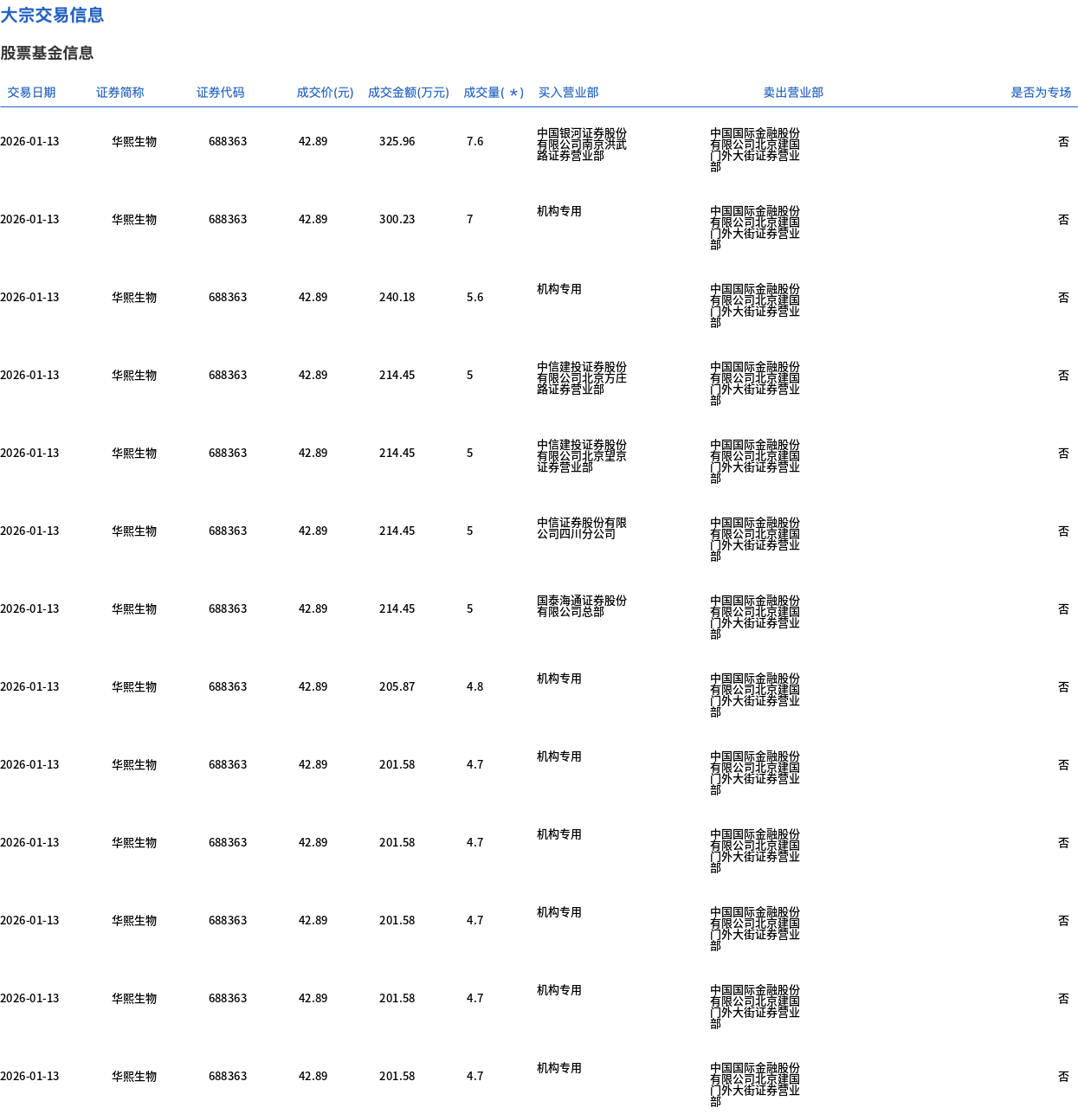Screen dimensions: 1078x1120
Task: Click volume value 5.6
Action: point(474,298)
